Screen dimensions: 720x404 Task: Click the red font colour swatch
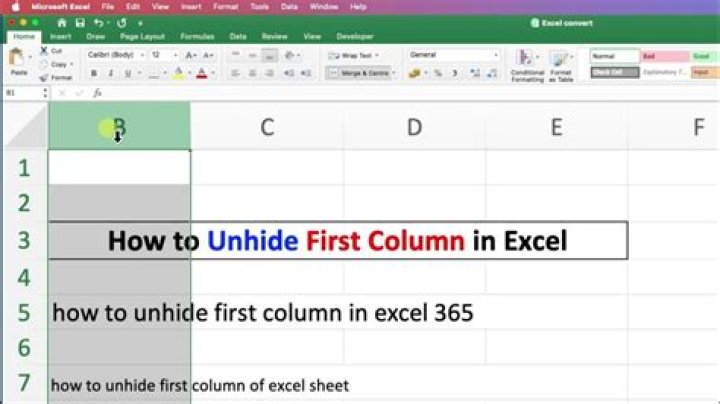pyautogui.click(x=202, y=73)
